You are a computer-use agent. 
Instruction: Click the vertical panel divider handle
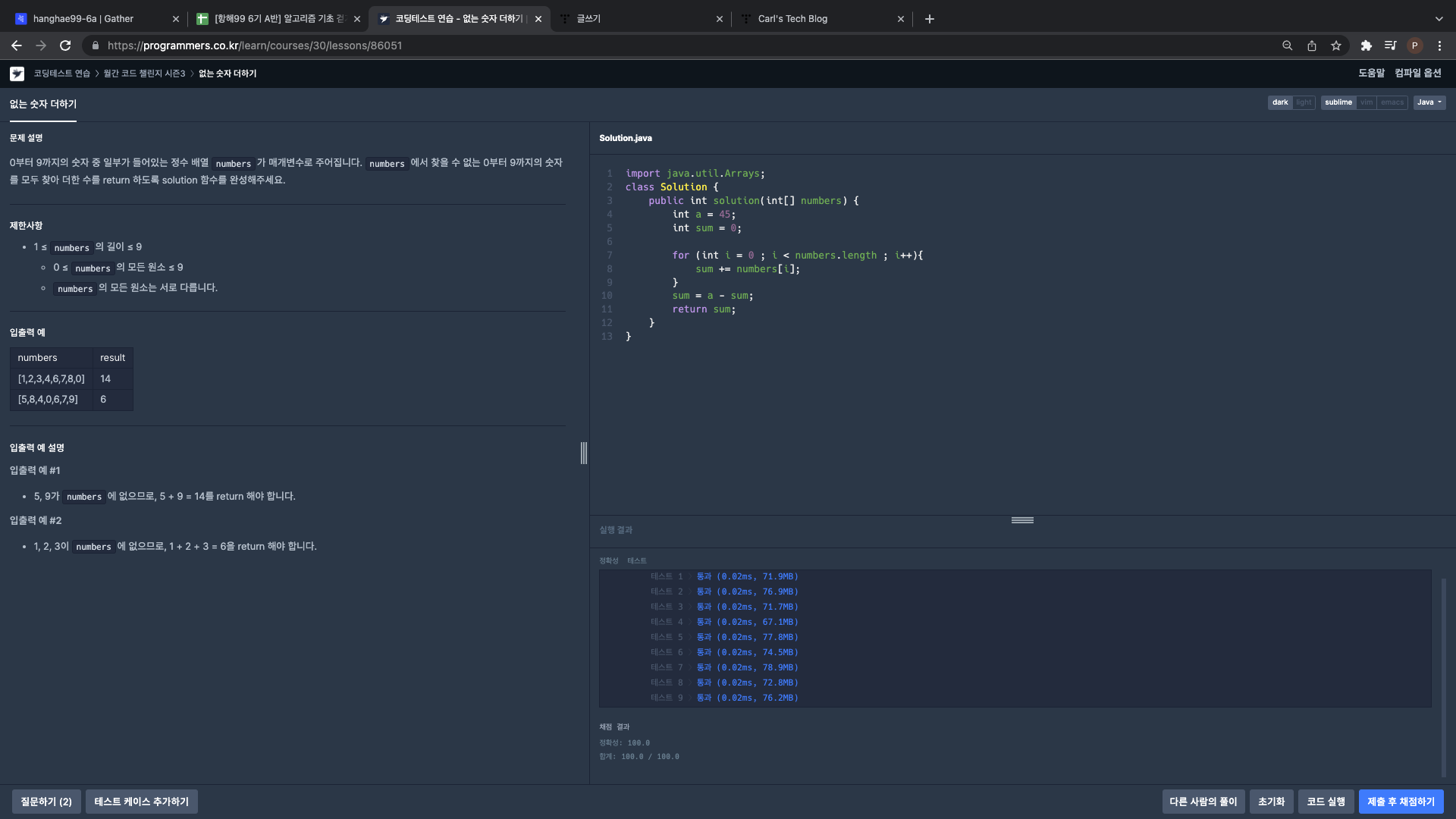[583, 453]
